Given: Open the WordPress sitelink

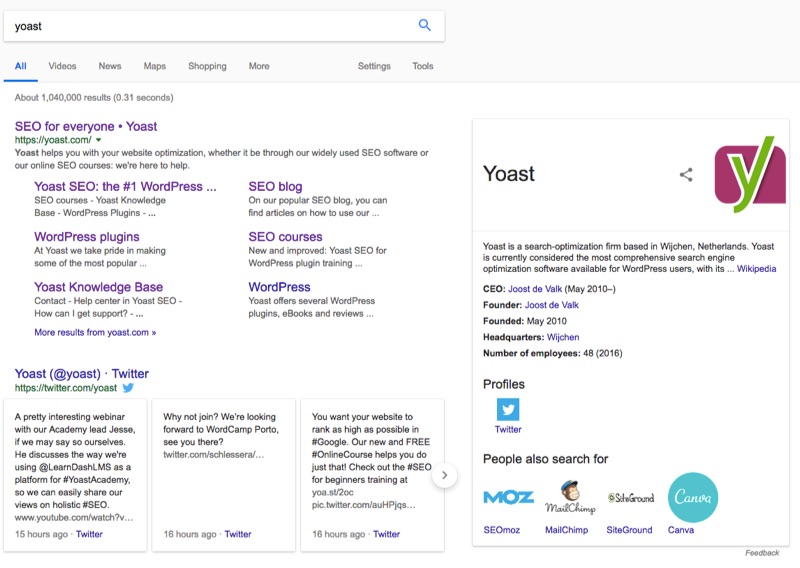Looking at the screenshot, I should [x=279, y=287].
